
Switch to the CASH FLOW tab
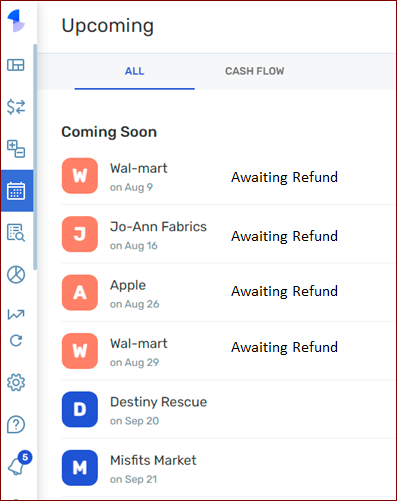(x=255, y=71)
